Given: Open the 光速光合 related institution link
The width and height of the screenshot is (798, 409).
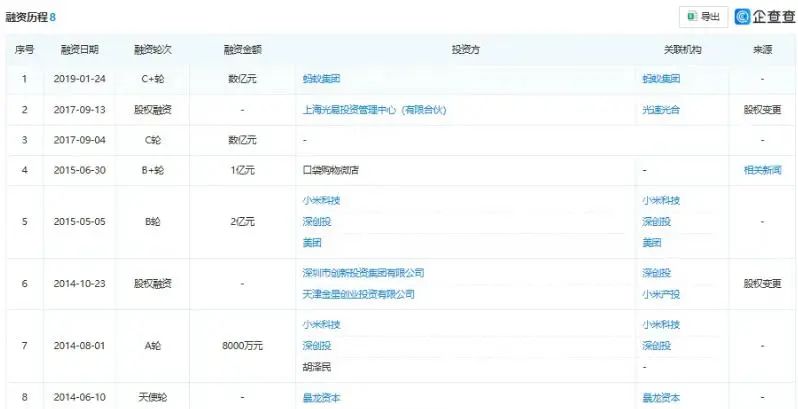Looking at the screenshot, I should 661,110.
